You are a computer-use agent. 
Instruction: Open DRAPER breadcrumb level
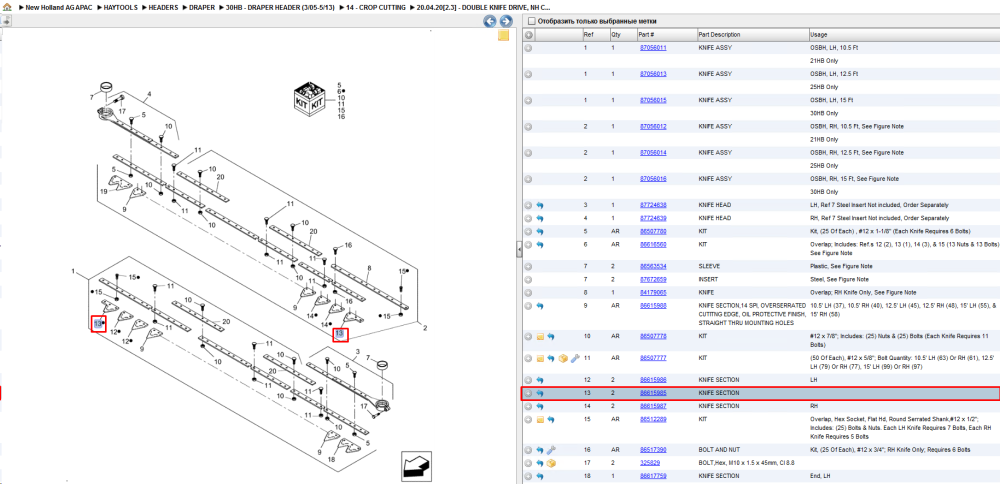click(x=202, y=7)
